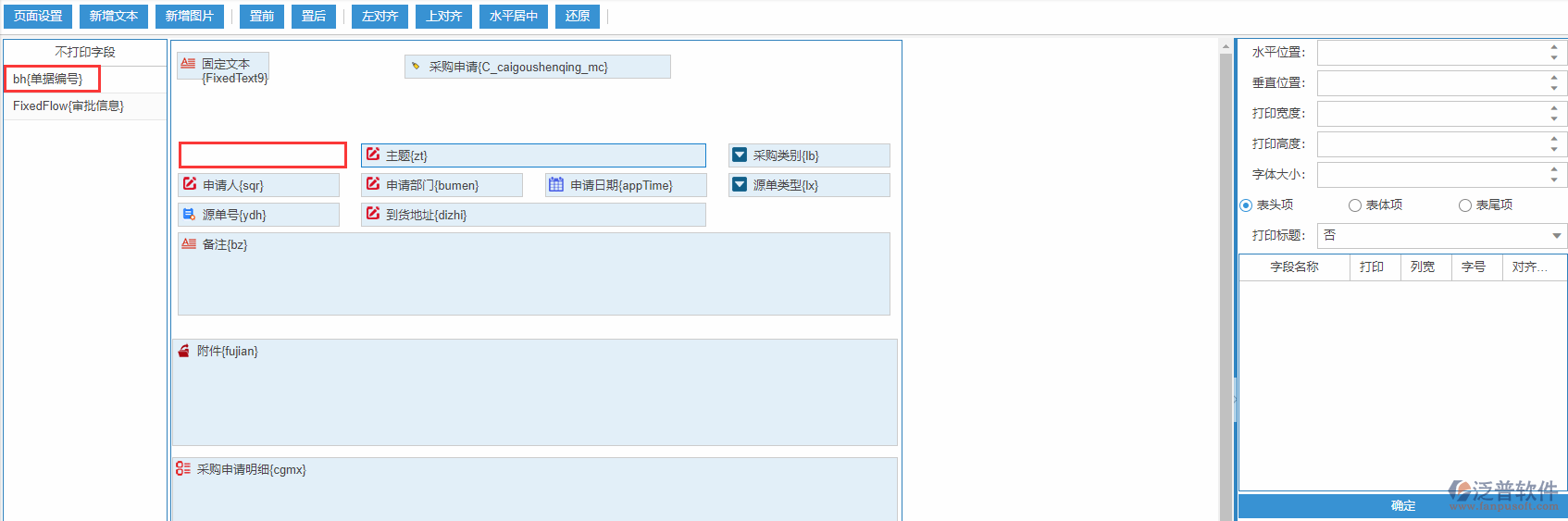Increase the 字体大小 value with up arrow

pos(1554,169)
